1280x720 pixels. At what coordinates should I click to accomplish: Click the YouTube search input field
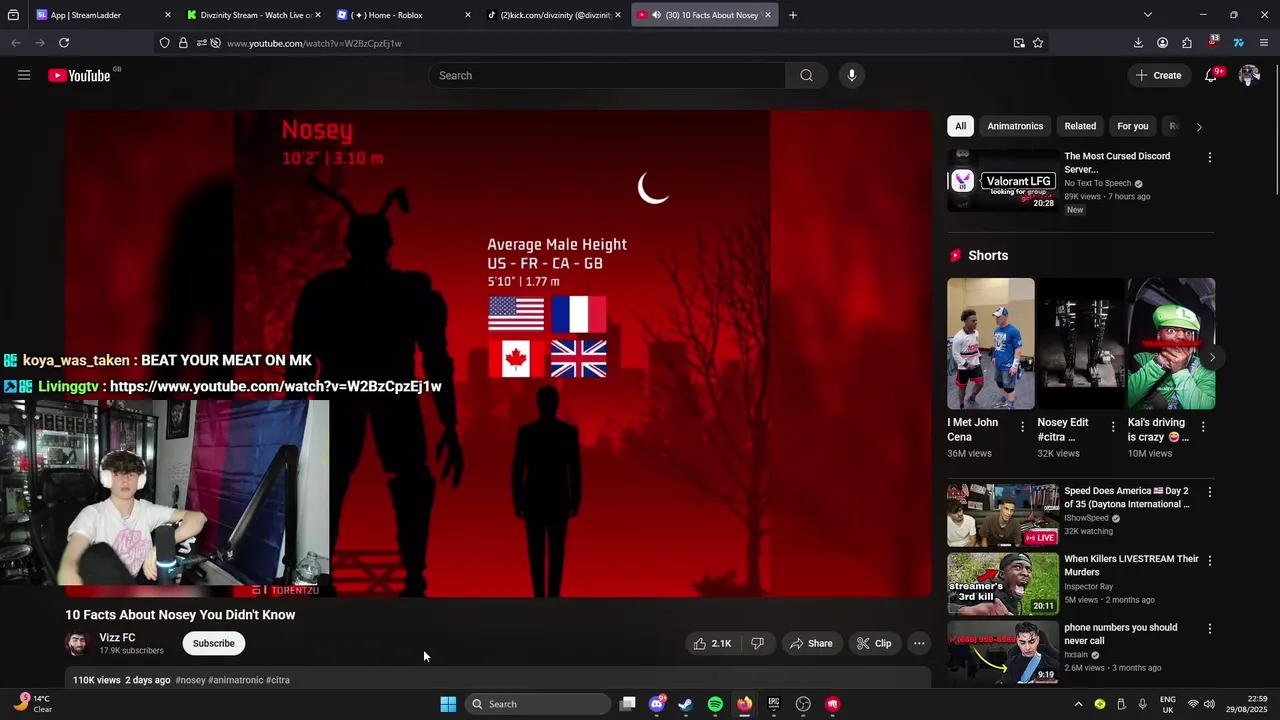[607, 75]
